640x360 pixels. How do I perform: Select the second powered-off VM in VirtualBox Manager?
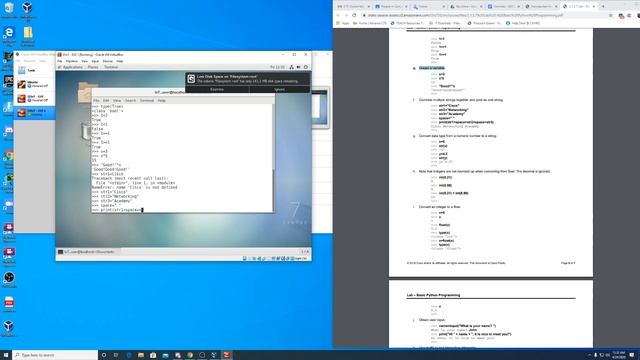(34, 98)
